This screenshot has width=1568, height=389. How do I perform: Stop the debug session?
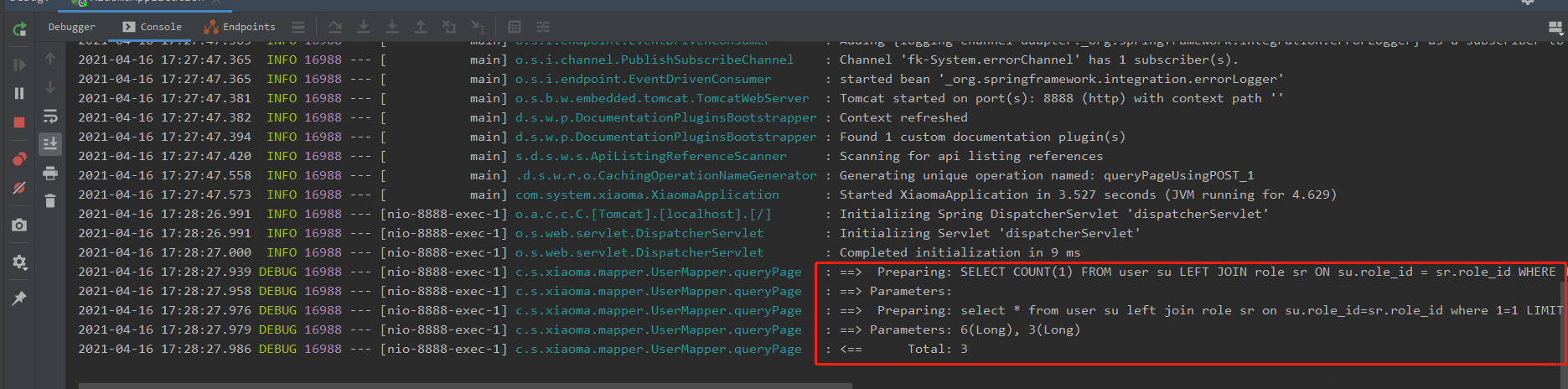19,122
